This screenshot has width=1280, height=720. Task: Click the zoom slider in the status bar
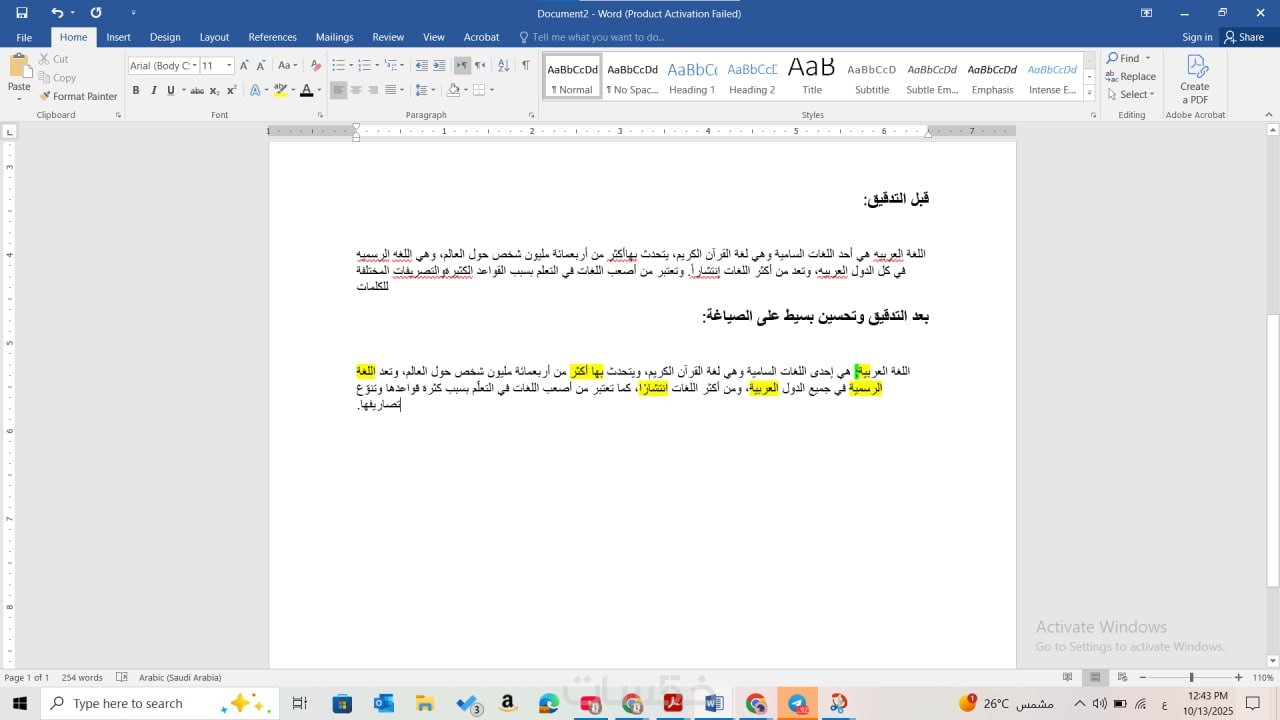coord(1191,677)
